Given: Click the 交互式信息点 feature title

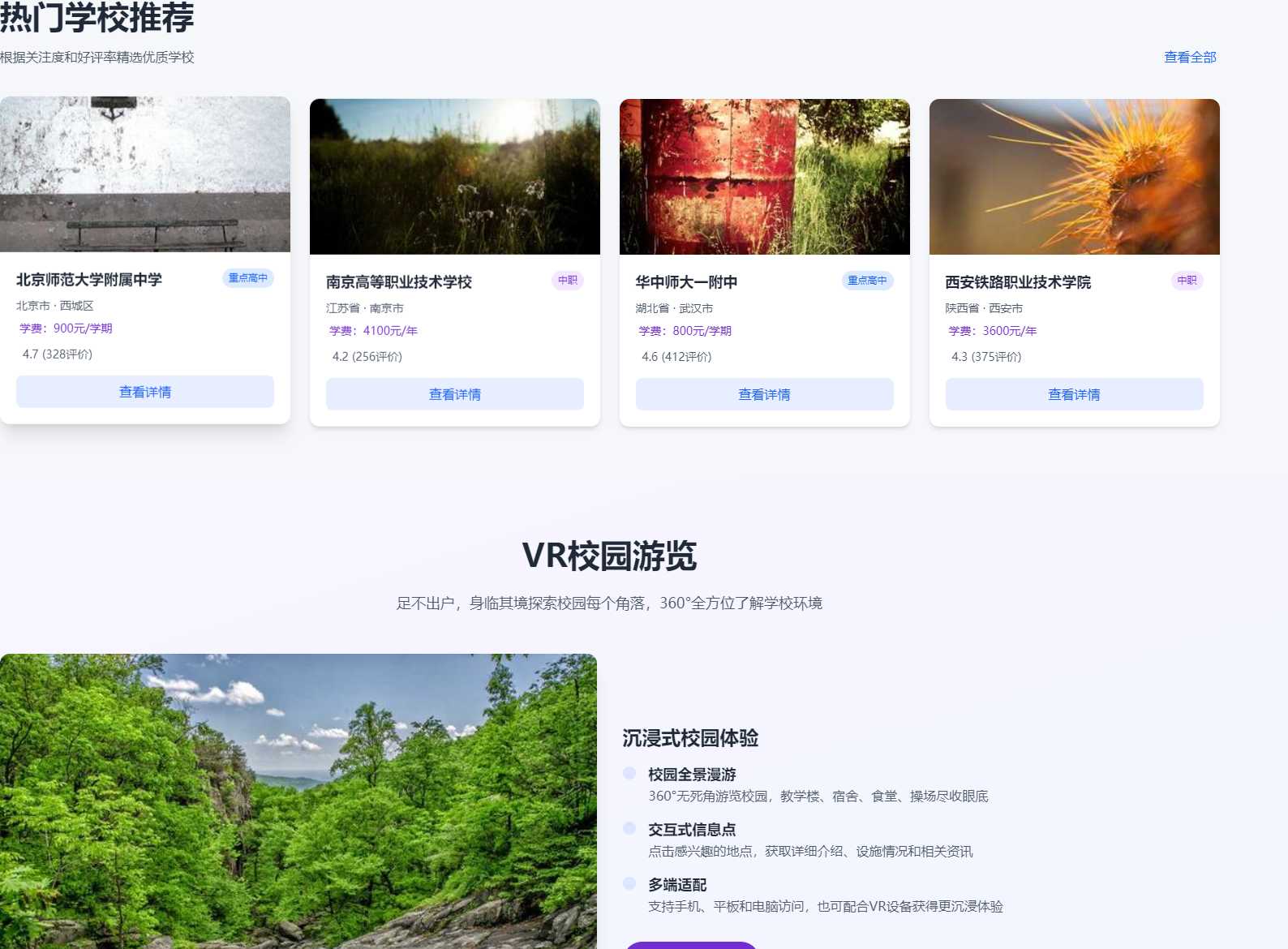Looking at the screenshot, I should tap(692, 830).
